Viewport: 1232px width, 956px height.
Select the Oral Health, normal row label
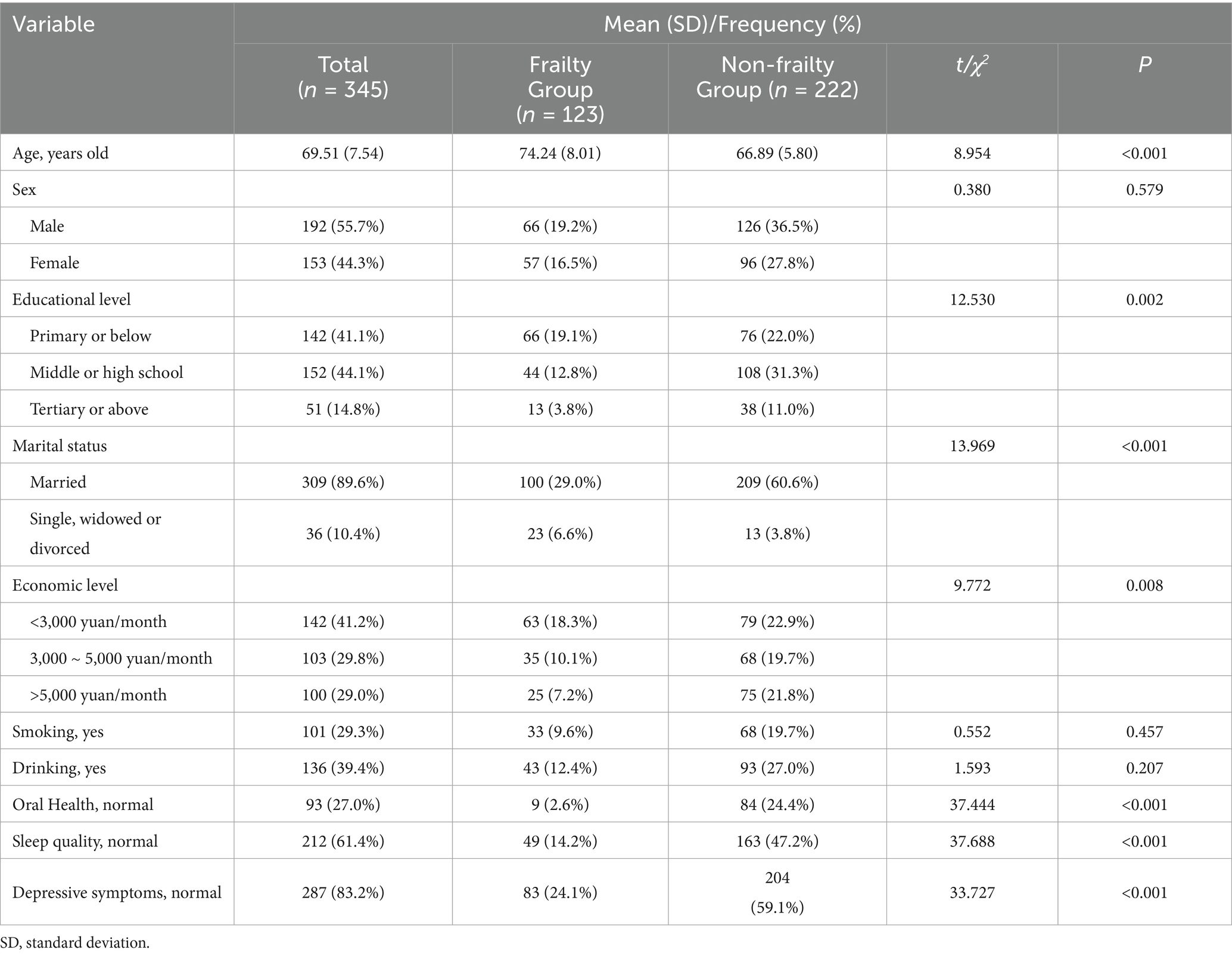pyautogui.click(x=83, y=805)
